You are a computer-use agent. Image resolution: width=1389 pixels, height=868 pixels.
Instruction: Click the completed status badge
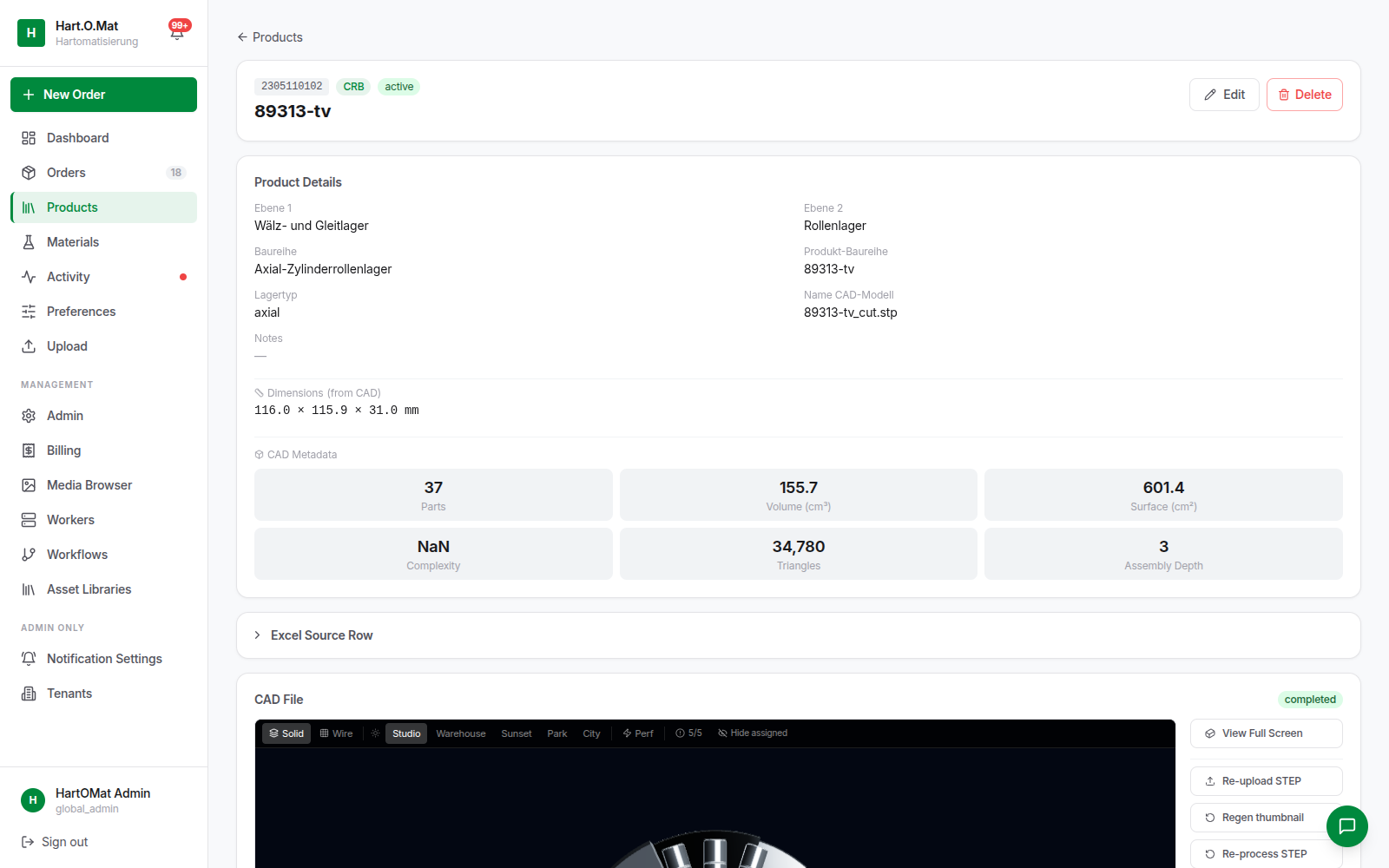coord(1310,700)
